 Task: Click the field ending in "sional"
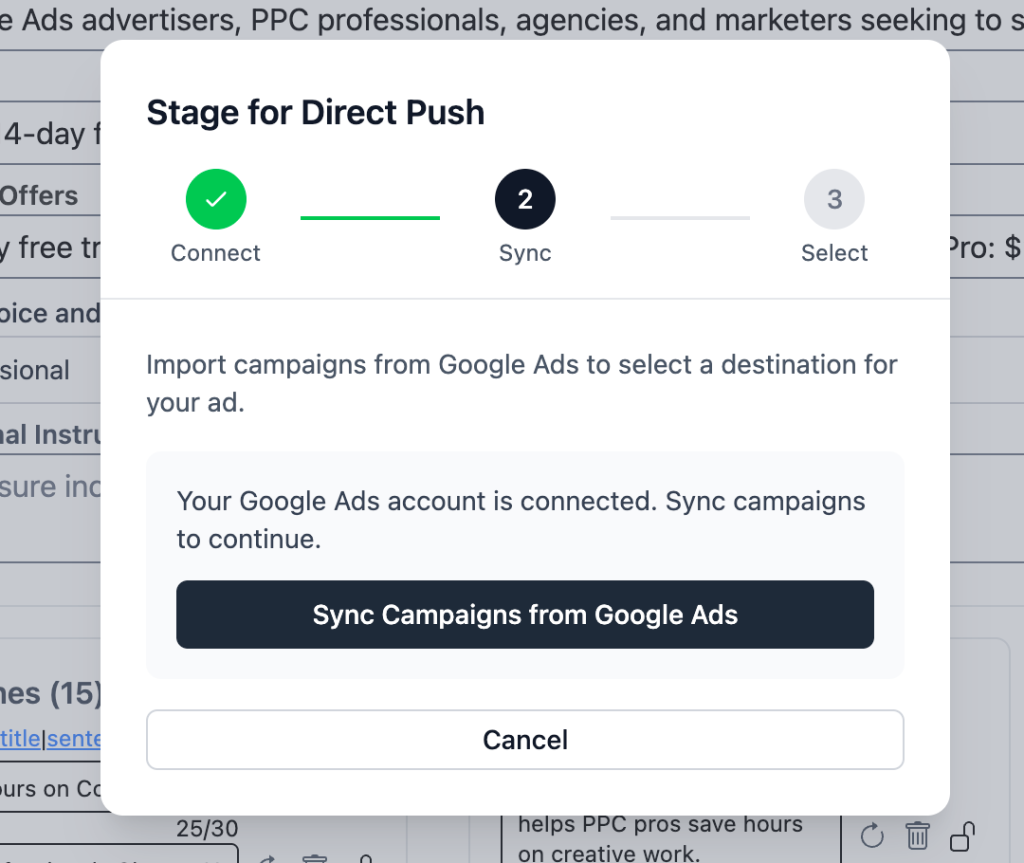pos(40,370)
